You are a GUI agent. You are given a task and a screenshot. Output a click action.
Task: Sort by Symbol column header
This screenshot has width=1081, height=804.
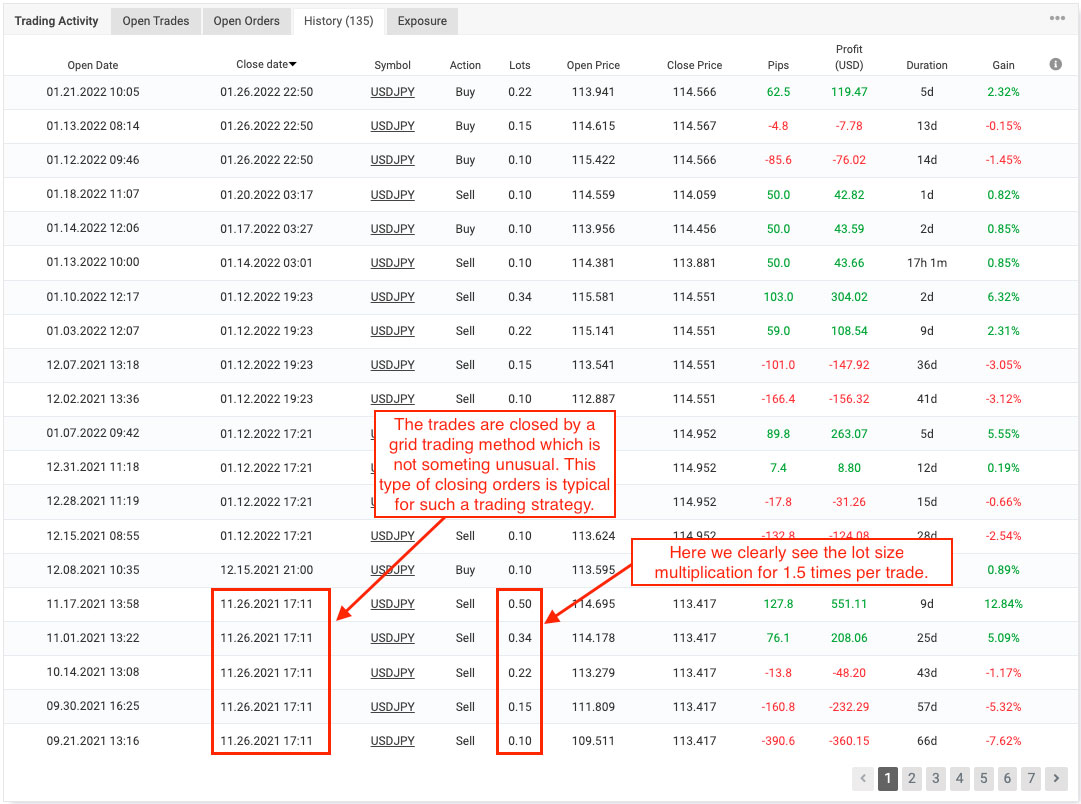392,65
